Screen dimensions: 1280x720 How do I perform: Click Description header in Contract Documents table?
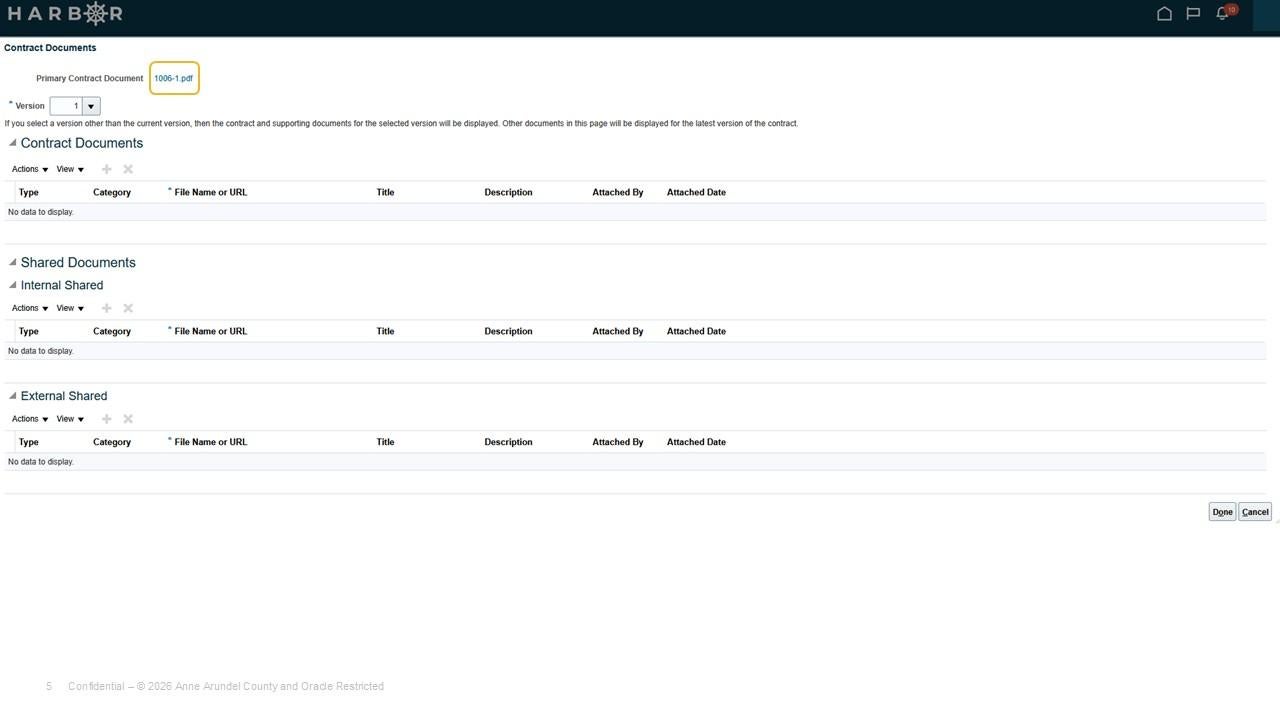(508, 192)
